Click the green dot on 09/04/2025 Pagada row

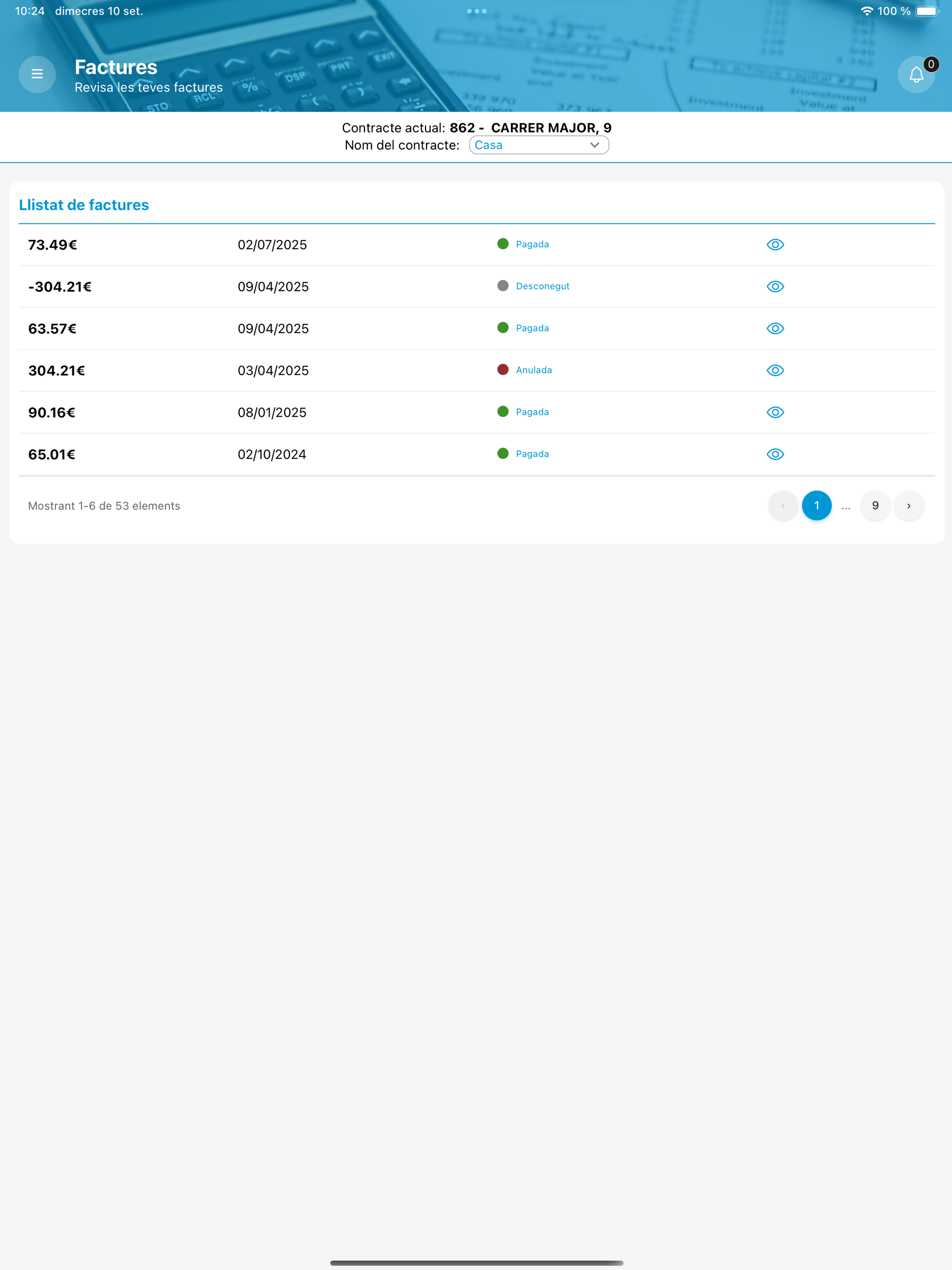[x=503, y=328]
